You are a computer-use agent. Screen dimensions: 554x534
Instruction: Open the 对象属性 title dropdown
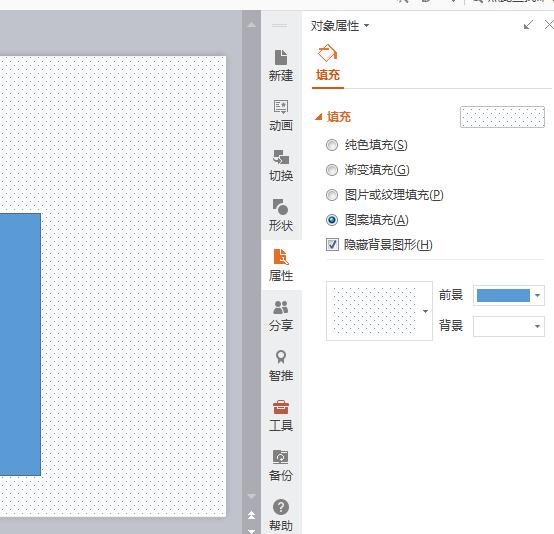(x=366, y=25)
